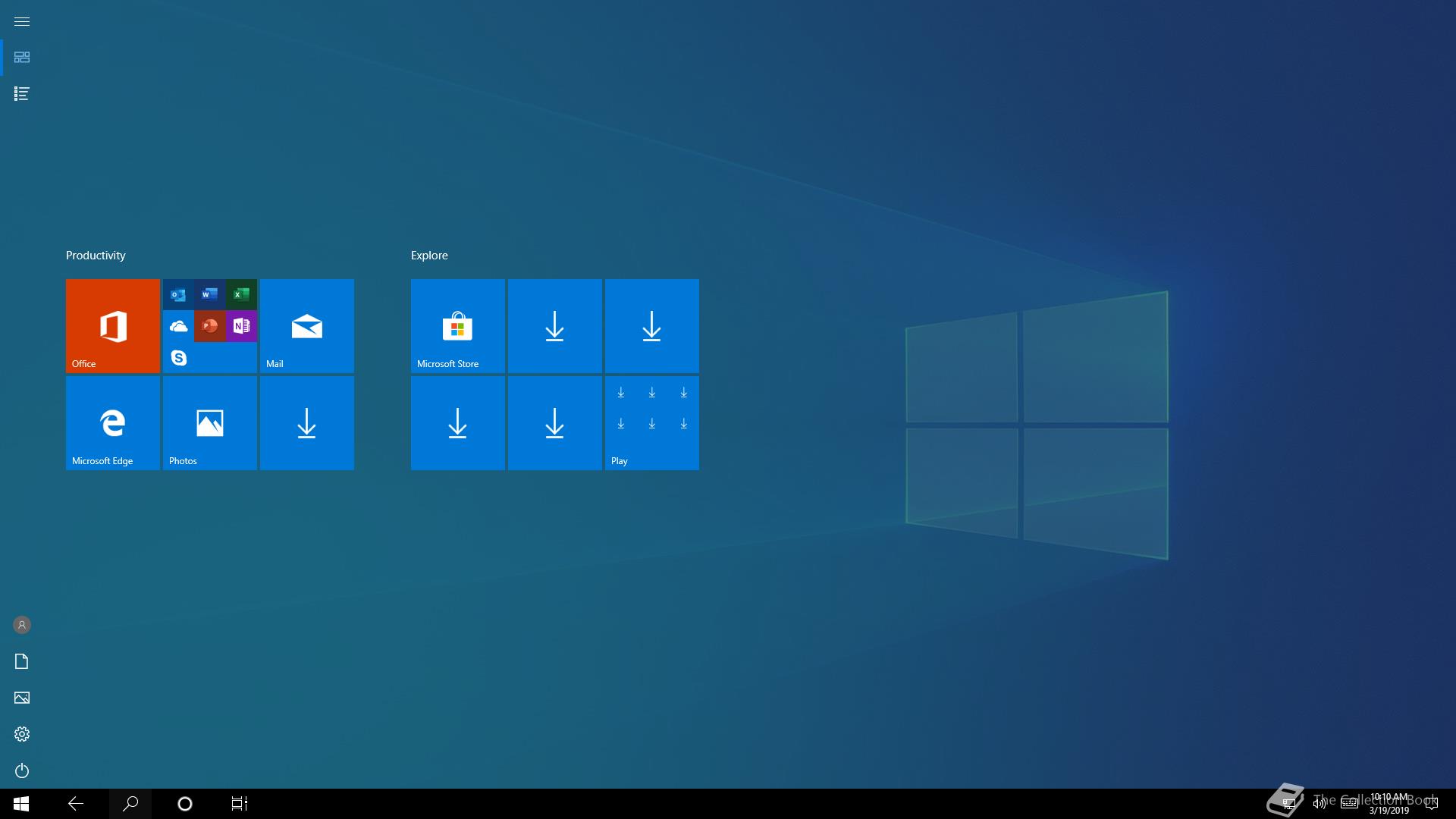Open the user account menu
Viewport: 1456px width, 819px height.
[x=22, y=625]
